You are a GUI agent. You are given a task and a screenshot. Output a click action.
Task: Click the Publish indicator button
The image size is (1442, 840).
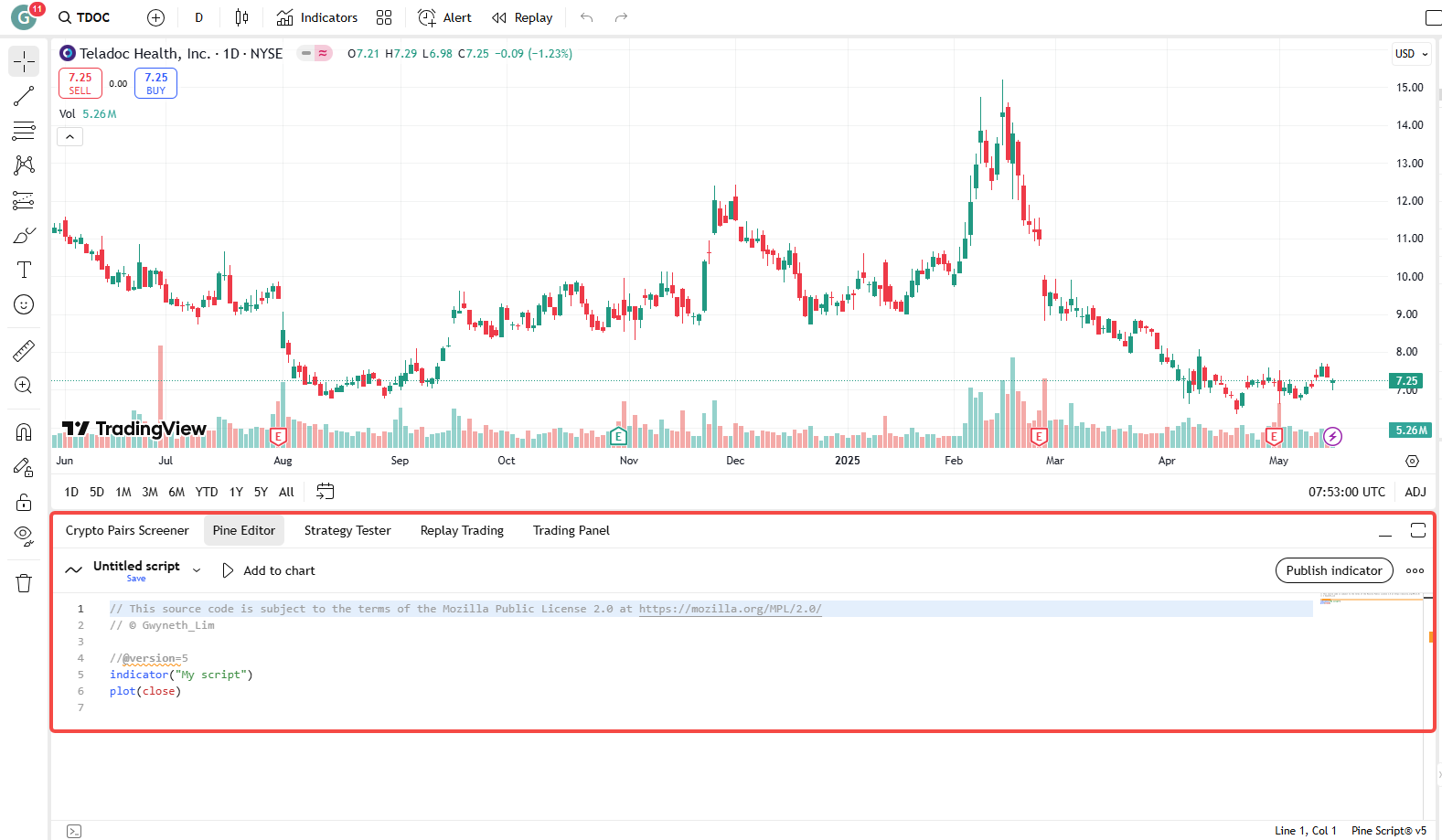coord(1333,570)
